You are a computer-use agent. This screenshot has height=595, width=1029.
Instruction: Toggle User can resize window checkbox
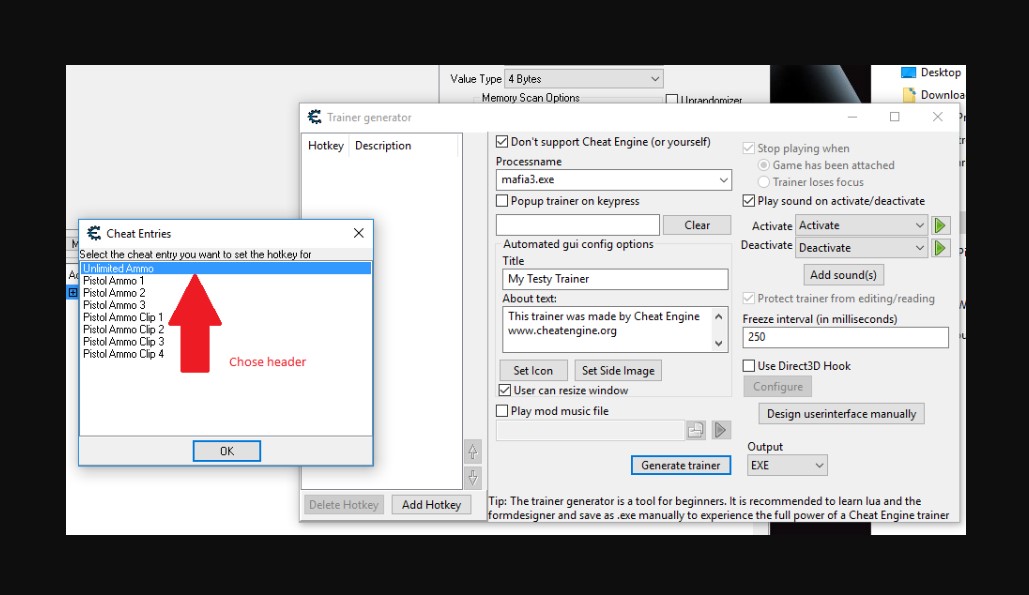point(505,390)
